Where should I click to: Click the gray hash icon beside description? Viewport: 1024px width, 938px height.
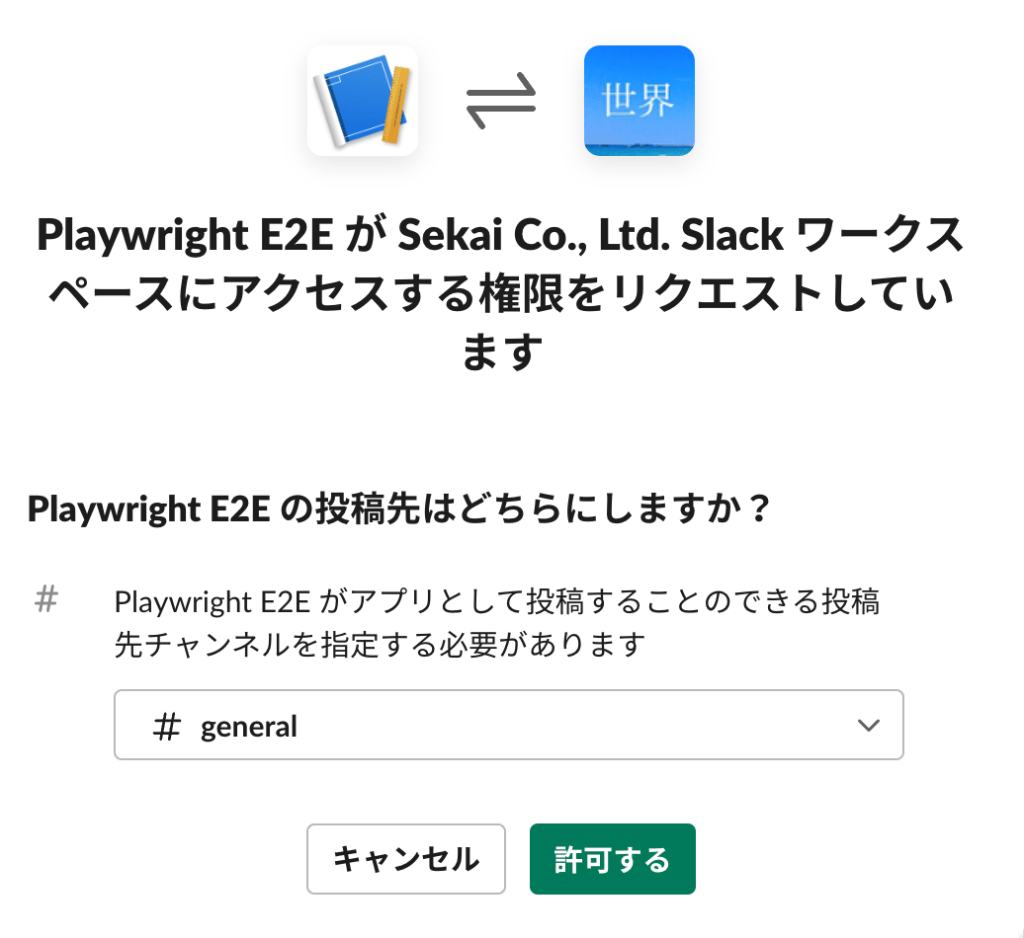point(46,600)
